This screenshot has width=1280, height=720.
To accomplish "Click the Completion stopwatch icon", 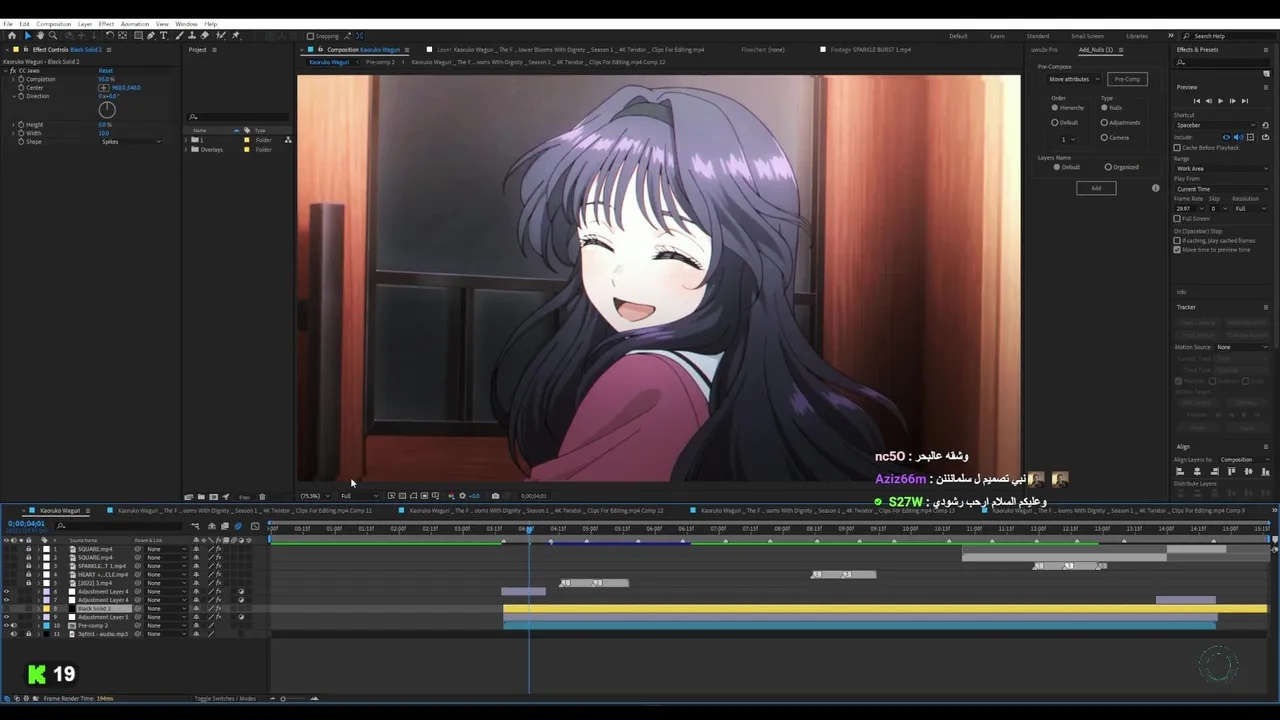I will tap(21, 79).
